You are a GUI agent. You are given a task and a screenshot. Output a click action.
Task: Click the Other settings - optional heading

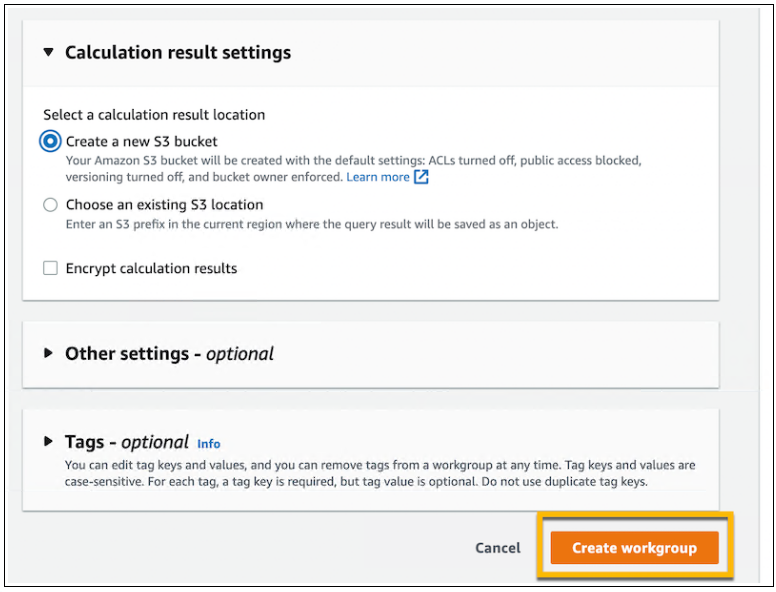pyautogui.click(x=169, y=354)
